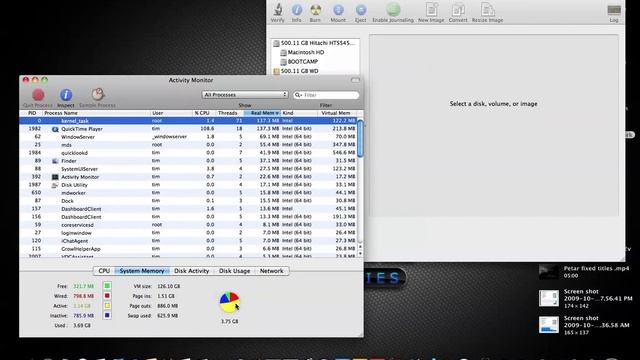Select the mdworker process row
This screenshot has height=360, width=640.
tap(188, 193)
